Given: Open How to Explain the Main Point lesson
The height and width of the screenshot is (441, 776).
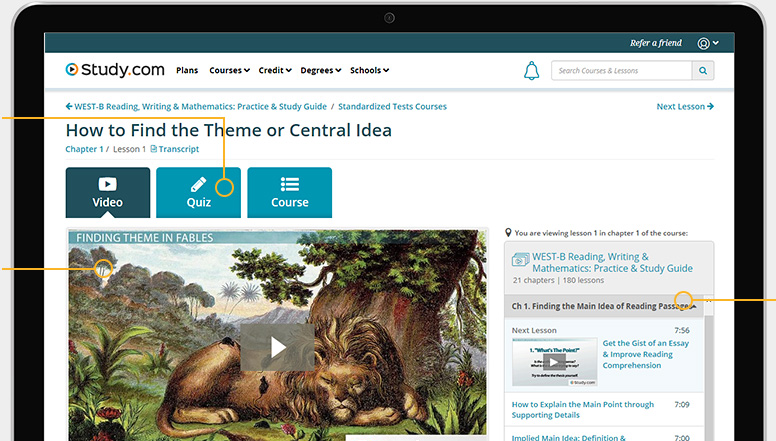Looking at the screenshot, I should (x=582, y=410).
